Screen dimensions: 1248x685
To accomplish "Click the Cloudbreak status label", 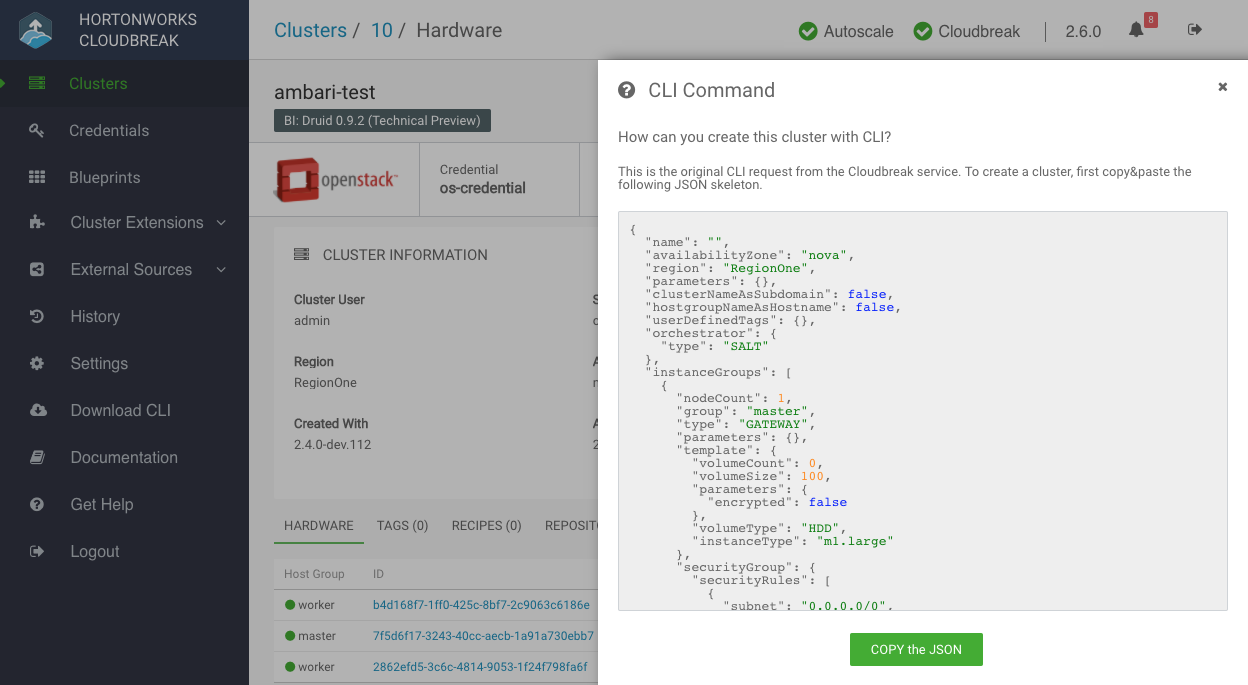I will click(979, 31).
